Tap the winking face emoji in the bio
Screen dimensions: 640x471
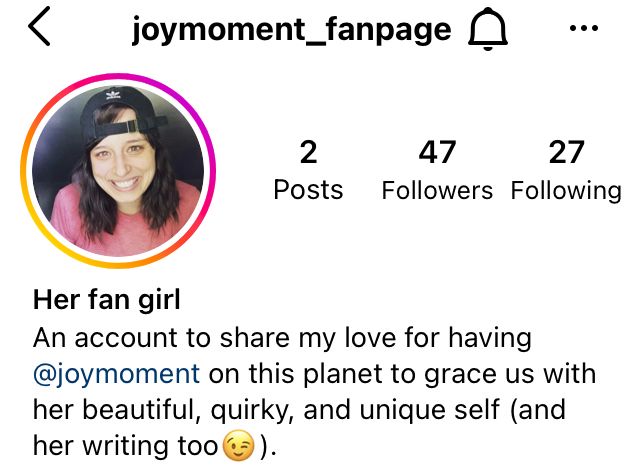tap(238, 445)
